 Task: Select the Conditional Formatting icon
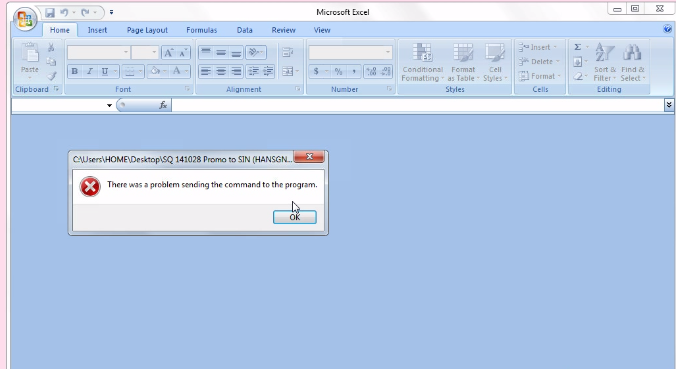(x=422, y=53)
